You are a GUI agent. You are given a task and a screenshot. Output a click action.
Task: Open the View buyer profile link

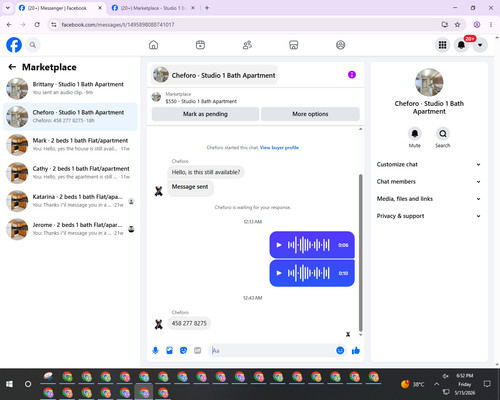279,148
